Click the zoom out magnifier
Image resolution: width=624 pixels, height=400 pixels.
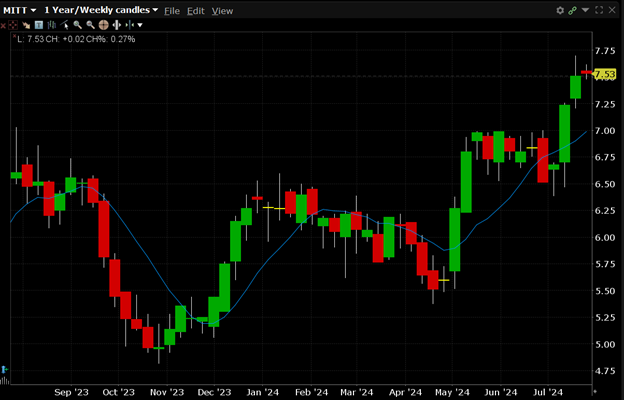tap(90, 25)
